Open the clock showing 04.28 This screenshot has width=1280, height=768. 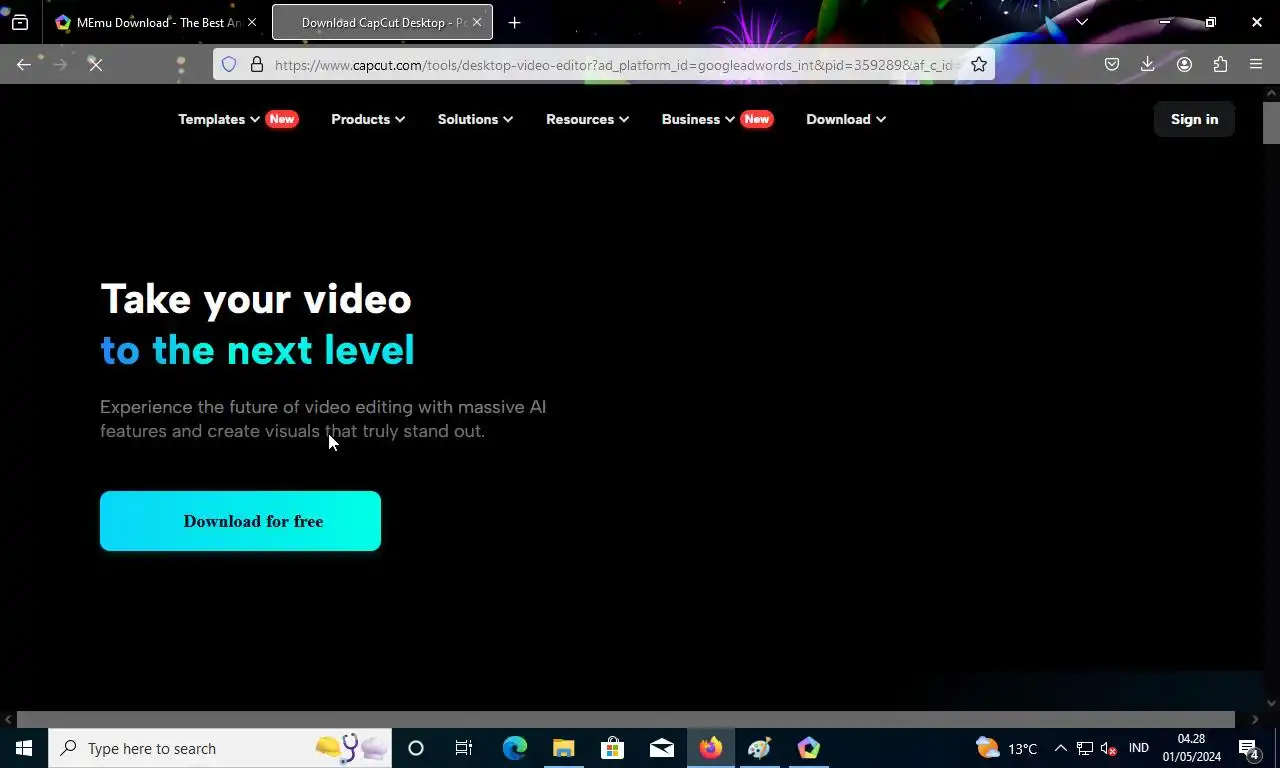pos(1191,748)
